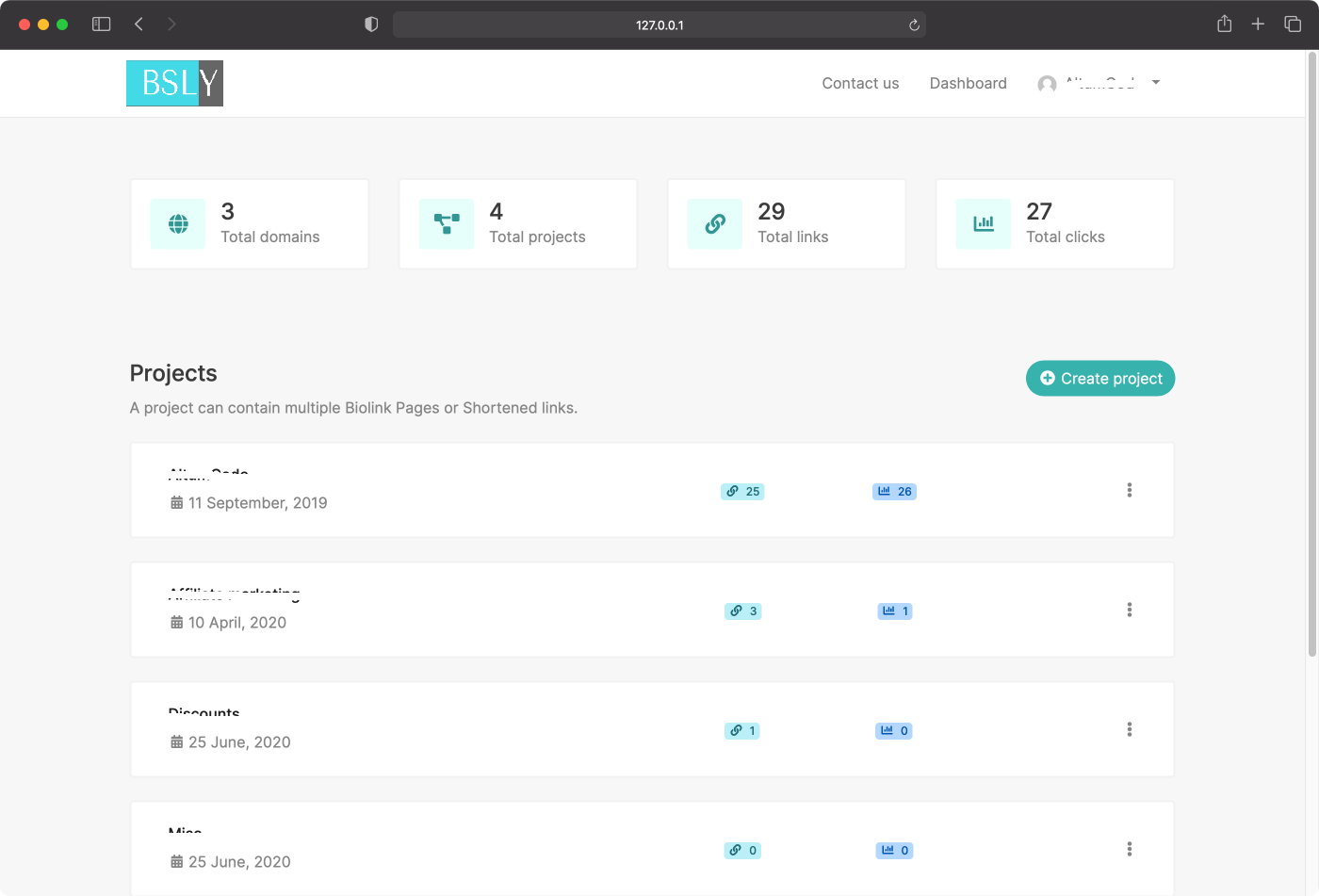
Task: Click the '10 April, 2020' date text
Action: [237, 623]
